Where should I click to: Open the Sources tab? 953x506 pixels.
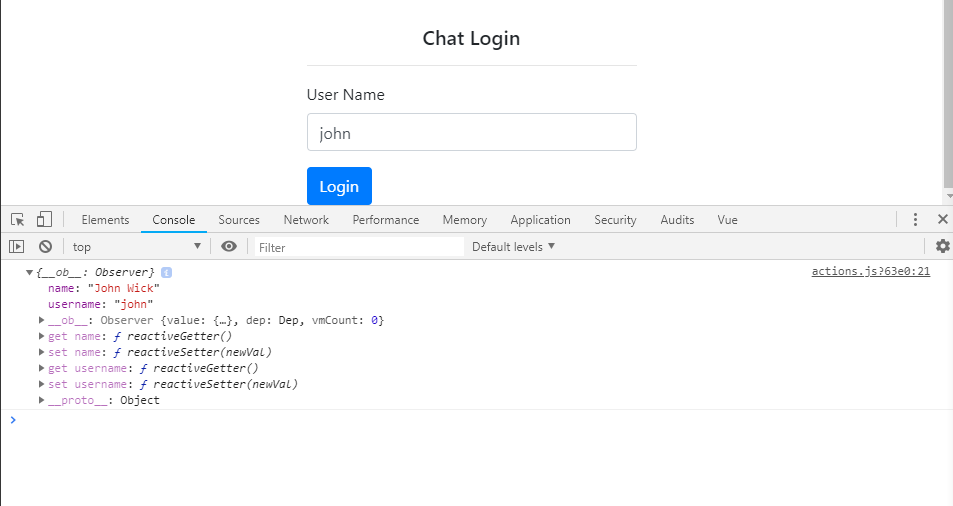[239, 220]
